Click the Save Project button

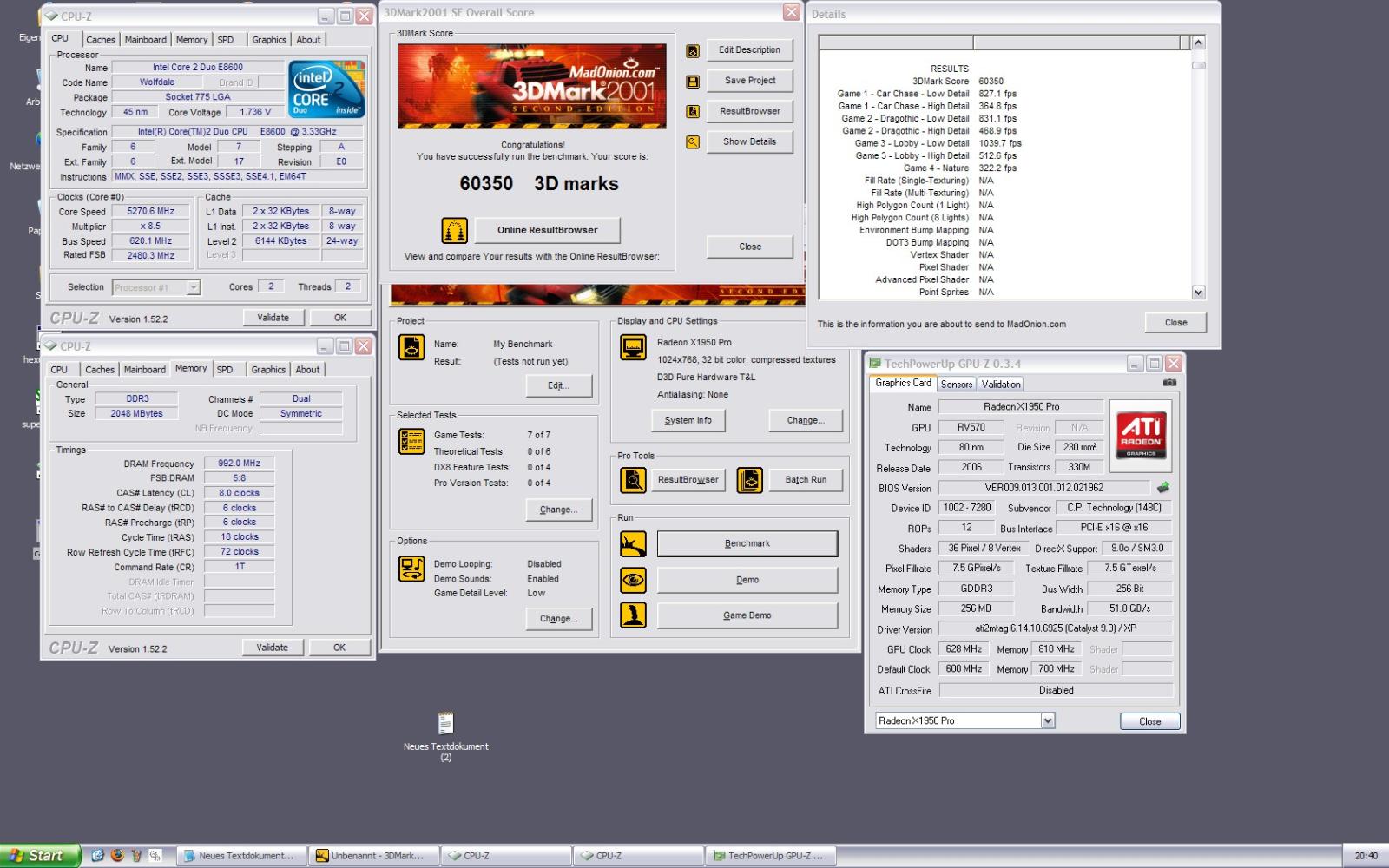click(x=750, y=80)
